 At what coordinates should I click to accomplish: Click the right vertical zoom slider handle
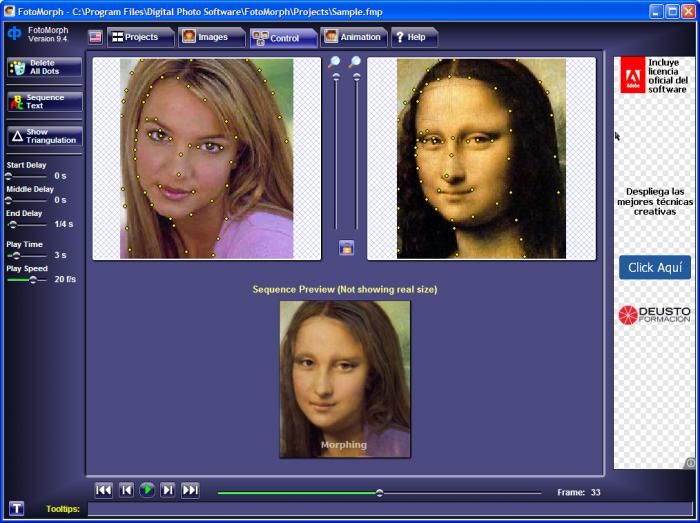(x=357, y=77)
